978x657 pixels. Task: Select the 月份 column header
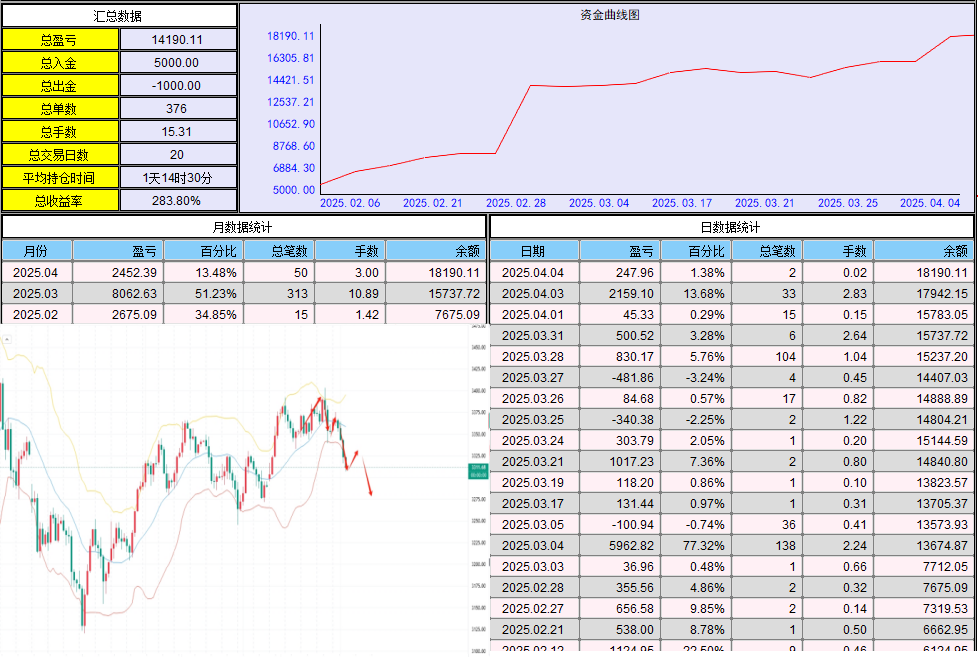37,251
